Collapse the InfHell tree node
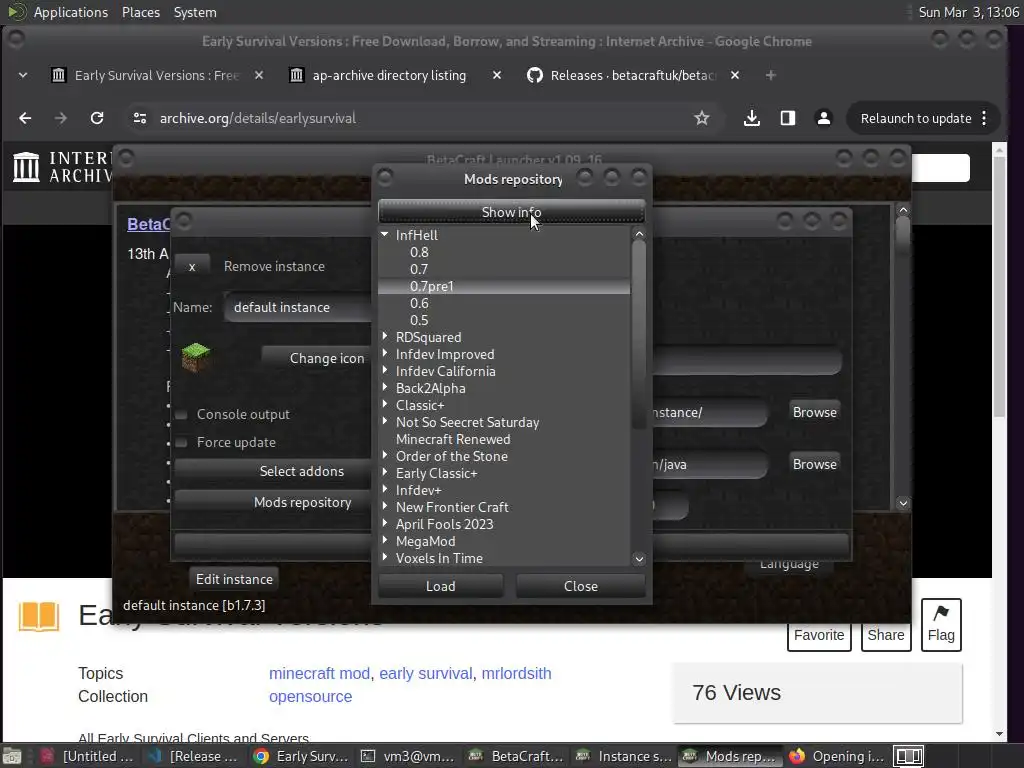The height and width of the screenshot is (768, 1024). click(x=385, y=234)
